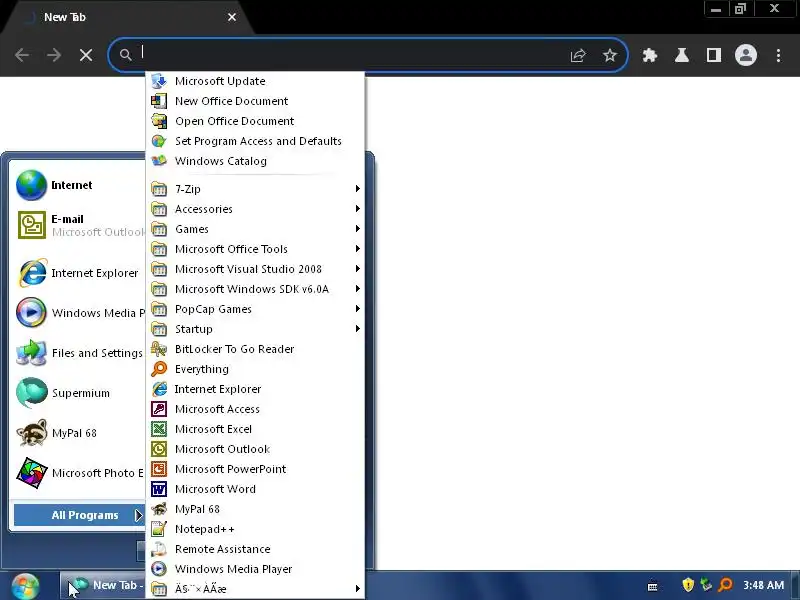The image size is (800, 600).
Task: Expand the Accessories submenu
Action: tap(255, 209)
